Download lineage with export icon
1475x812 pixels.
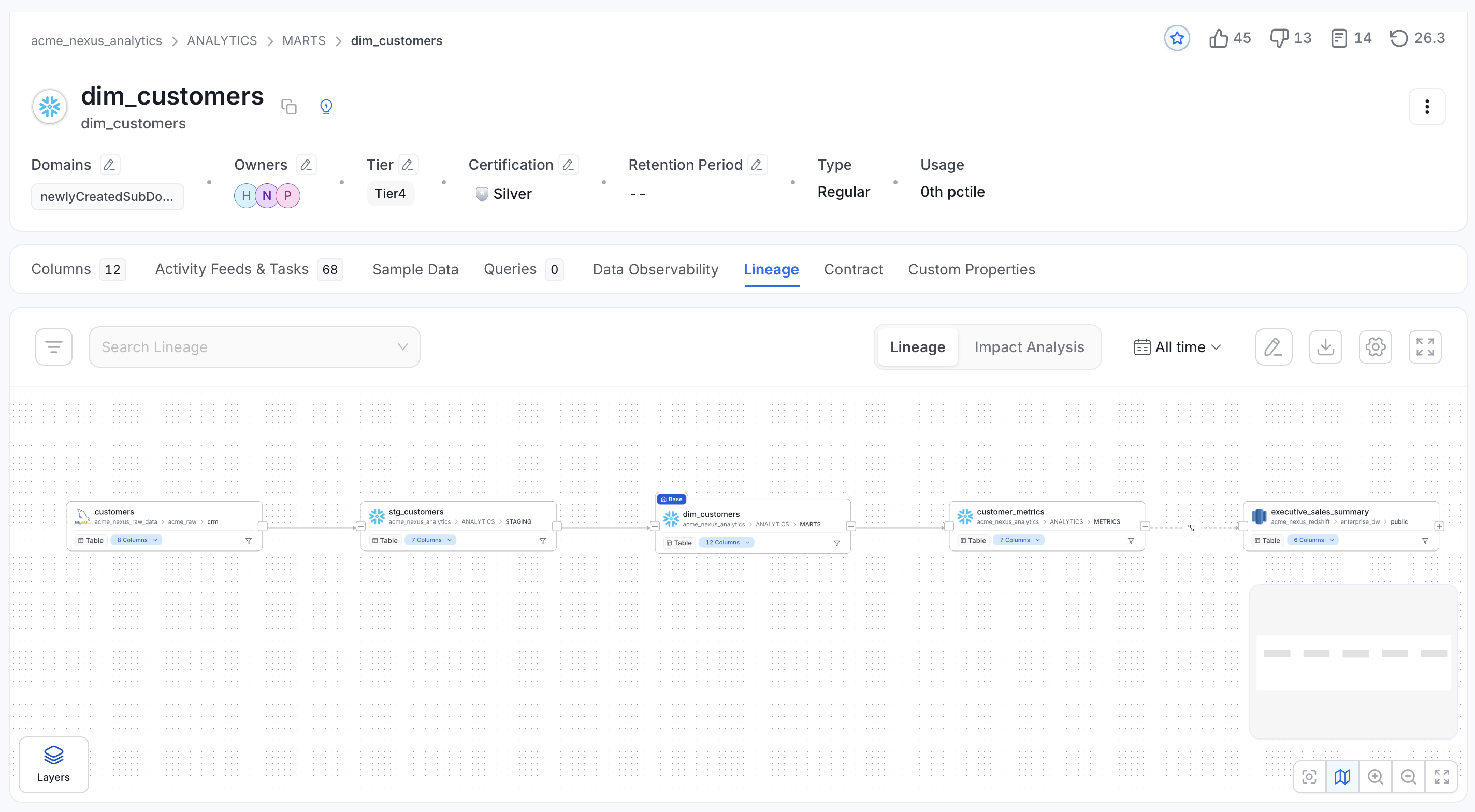click(x=1325, y=347)
